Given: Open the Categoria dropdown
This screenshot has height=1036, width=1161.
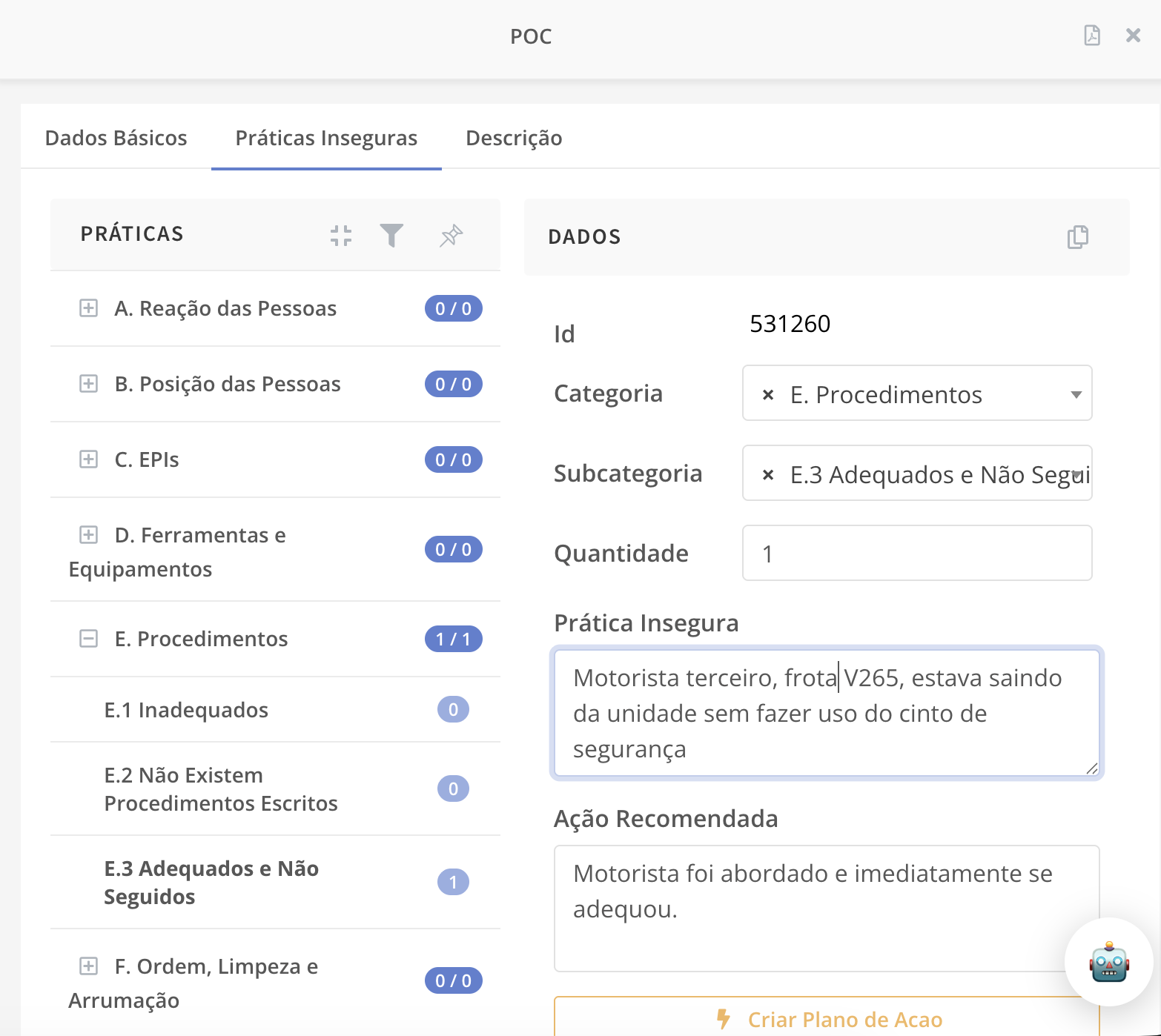Looking at the screenshot, I should (1076, 394).
